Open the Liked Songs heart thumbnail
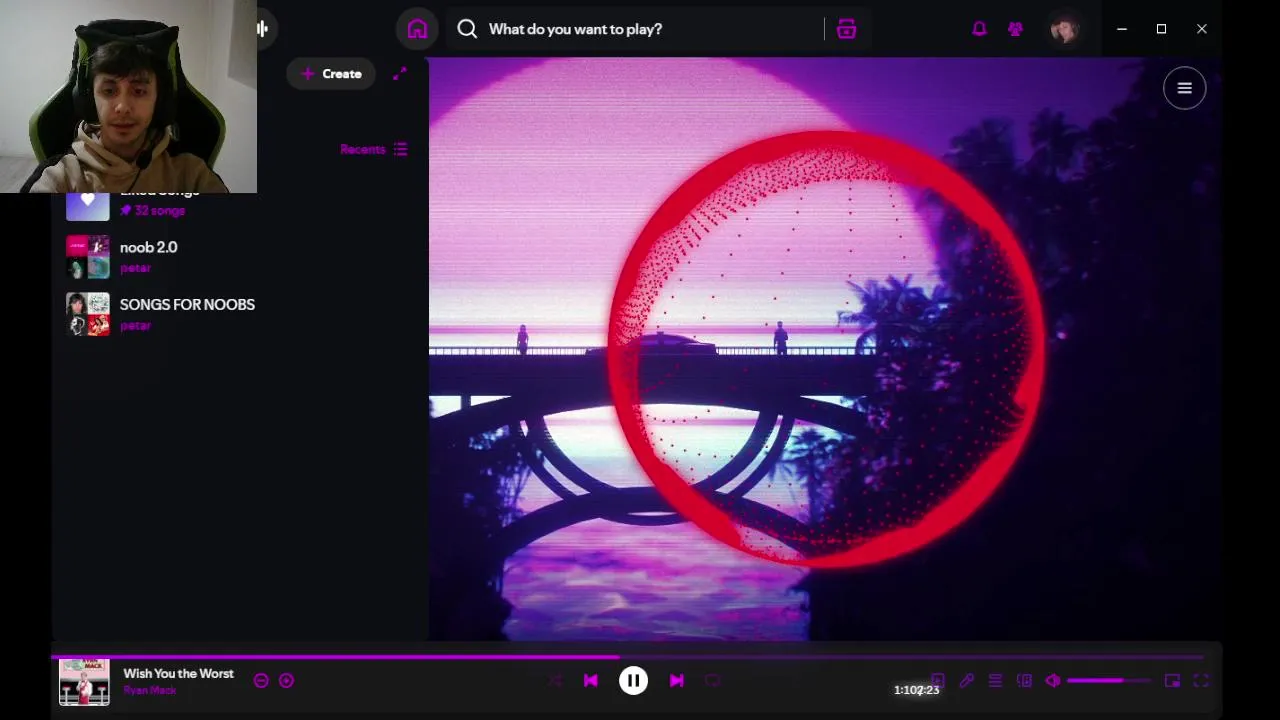Viewport: 1280px width, 720px height. click(x=87, y=204)
